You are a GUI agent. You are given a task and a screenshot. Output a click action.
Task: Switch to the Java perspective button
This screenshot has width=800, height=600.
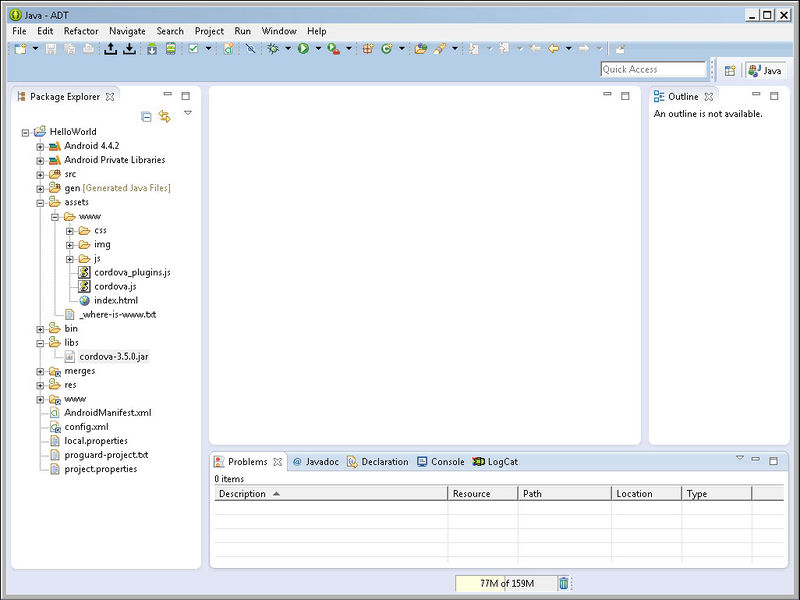(765, 70)
